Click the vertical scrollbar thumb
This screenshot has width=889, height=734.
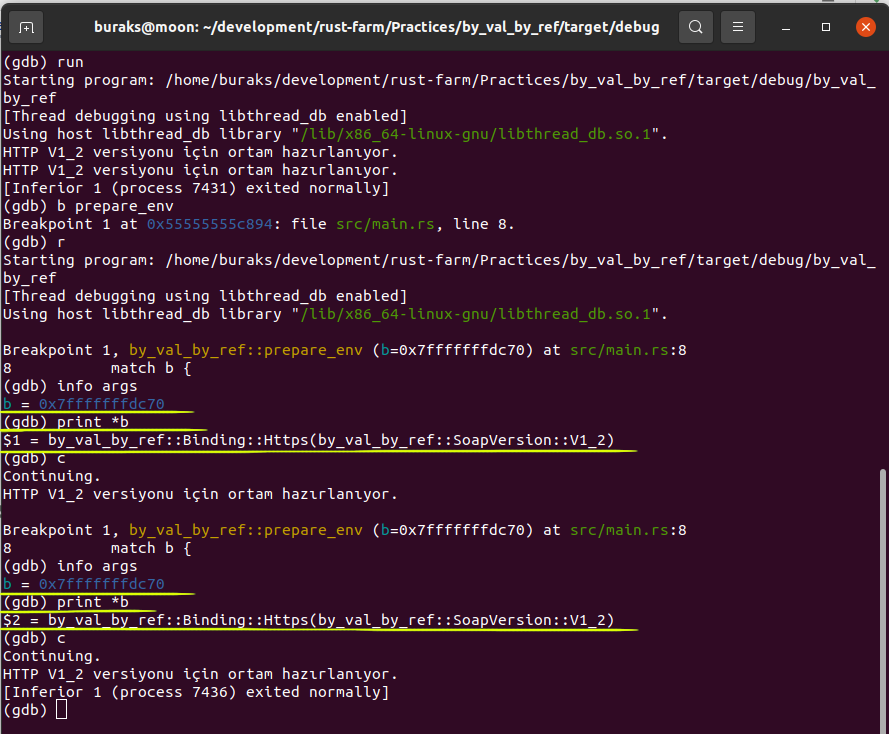click(x=882, y=598)
